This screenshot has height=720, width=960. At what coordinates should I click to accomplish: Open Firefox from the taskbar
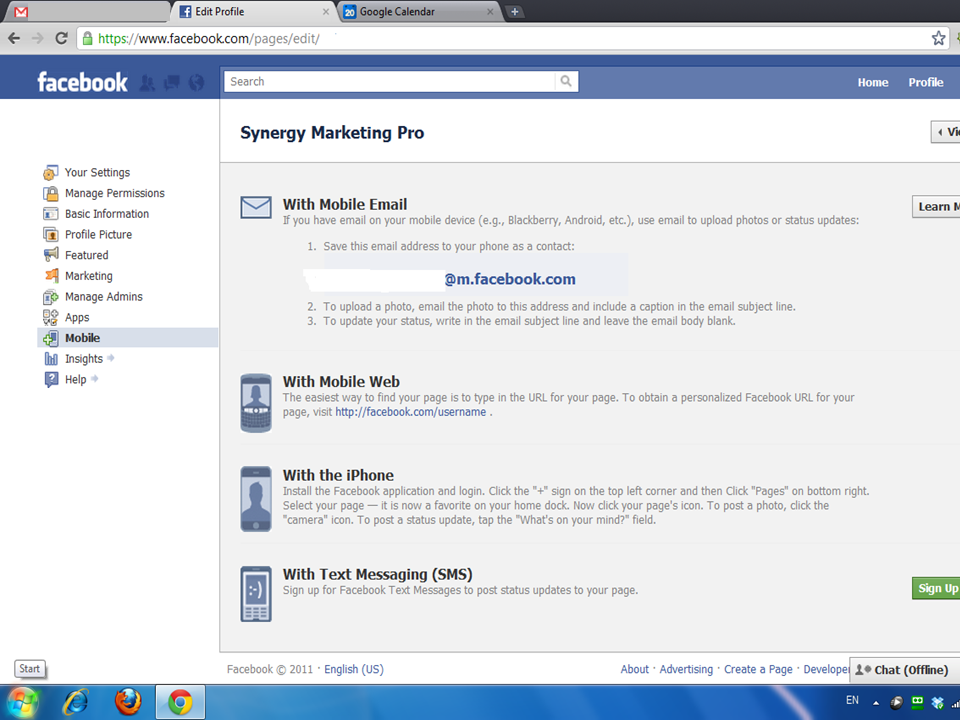pos(128,702)
